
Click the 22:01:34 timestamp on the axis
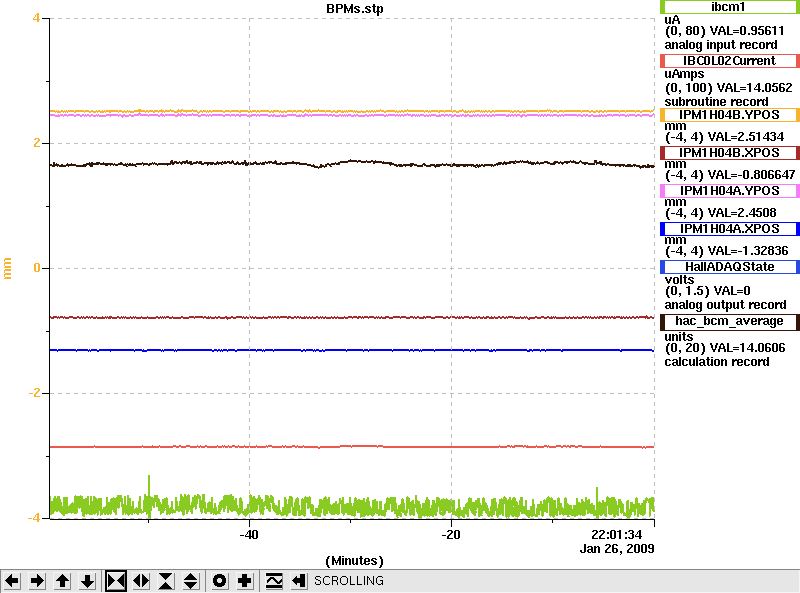pos(616,535)
